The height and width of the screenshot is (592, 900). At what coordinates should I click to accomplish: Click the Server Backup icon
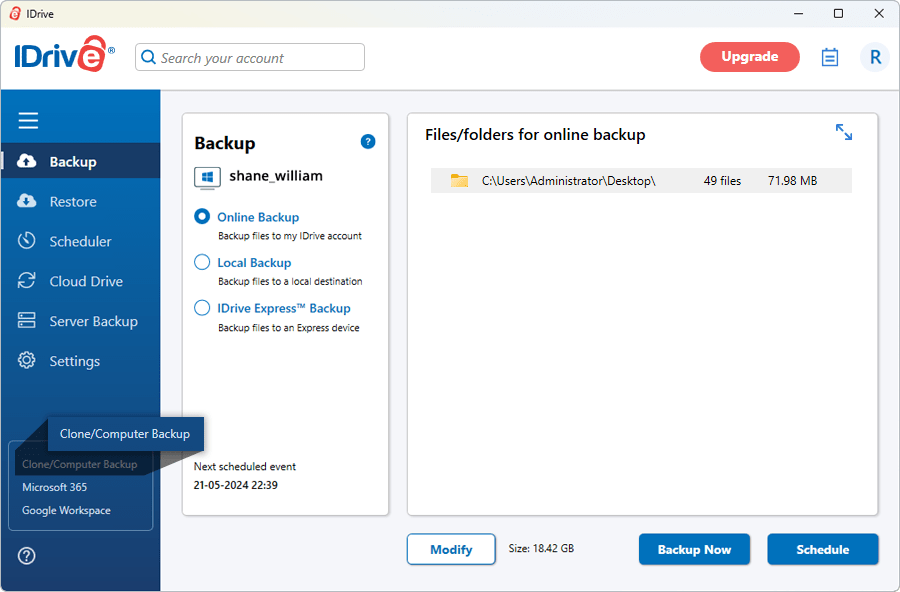(x=26, y=320)
